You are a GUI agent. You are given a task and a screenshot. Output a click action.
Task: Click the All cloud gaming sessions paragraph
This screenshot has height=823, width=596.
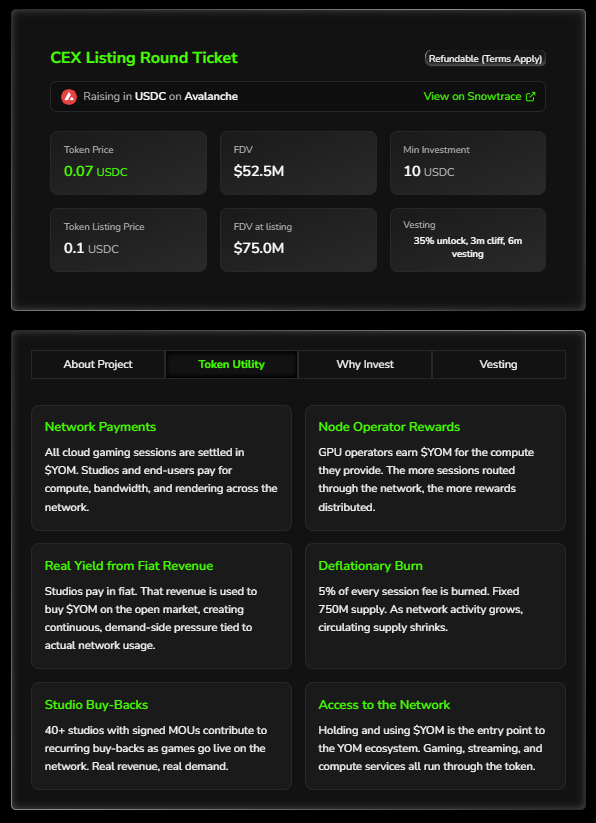point(161,480)
